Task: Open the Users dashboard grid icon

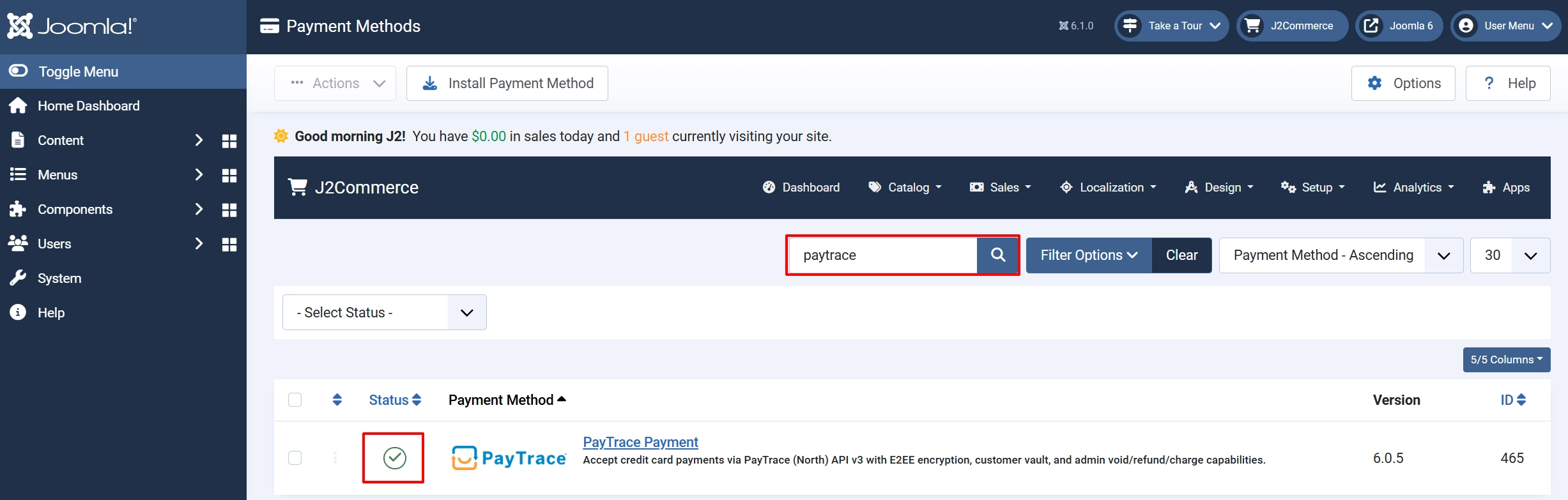Action: (x=229, y=245)
